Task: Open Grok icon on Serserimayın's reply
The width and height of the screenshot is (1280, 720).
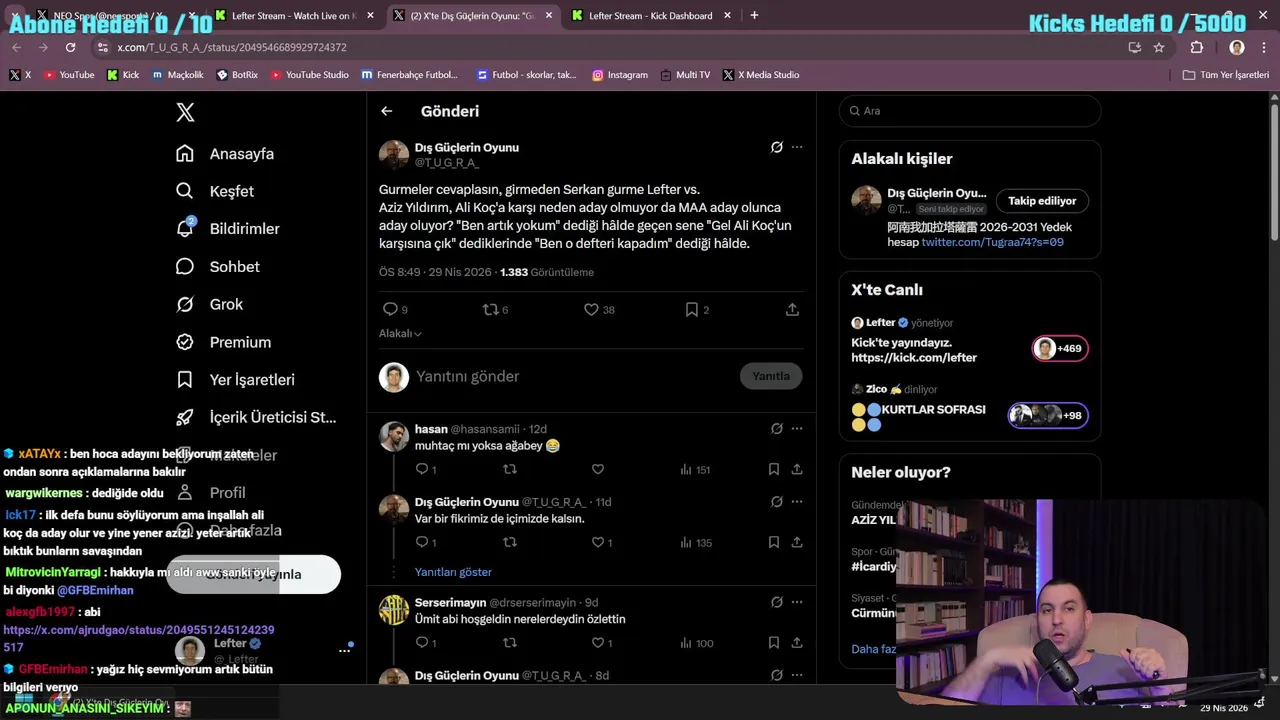Action: (x=776, y=602)
